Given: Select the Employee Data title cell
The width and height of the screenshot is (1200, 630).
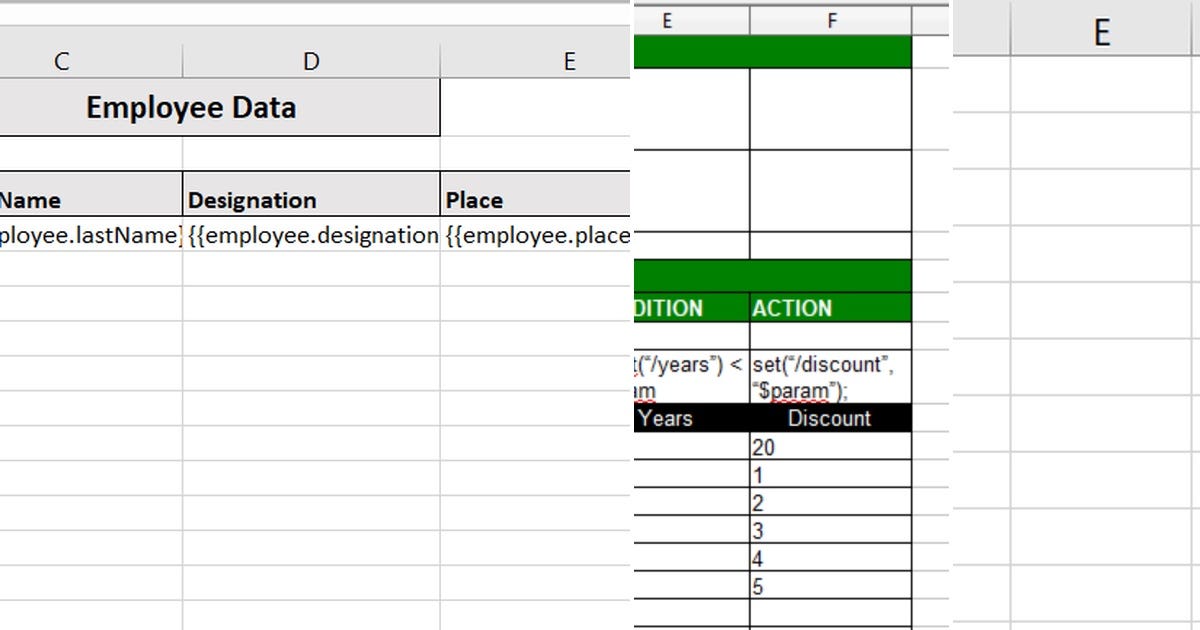Looking at the screenshot, I should 190,107.
